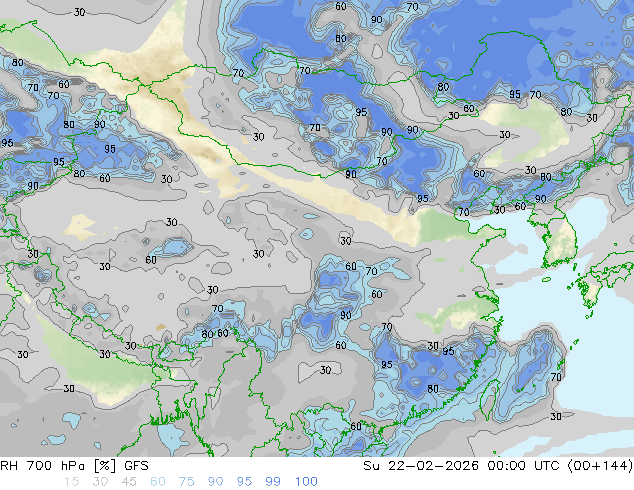Select legend value 100 in the color scale

pyautogui.click(x=306, y=482)
